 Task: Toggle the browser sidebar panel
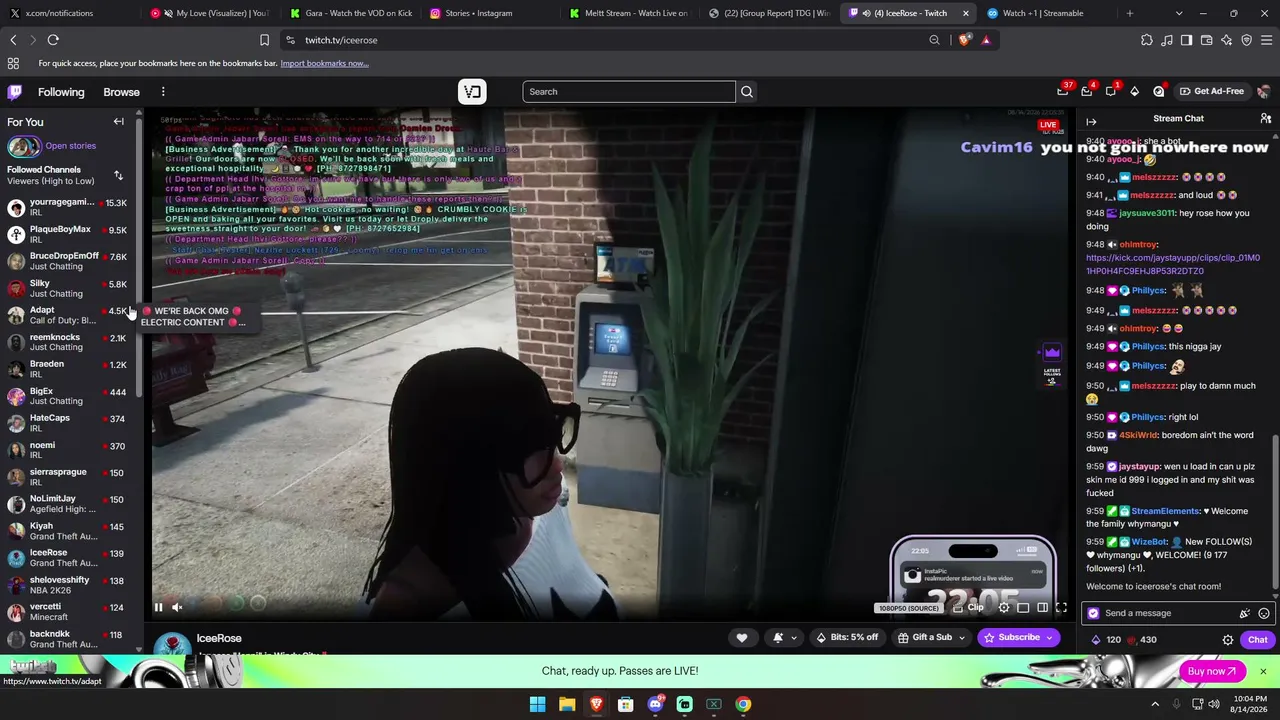pos(1186,40)
